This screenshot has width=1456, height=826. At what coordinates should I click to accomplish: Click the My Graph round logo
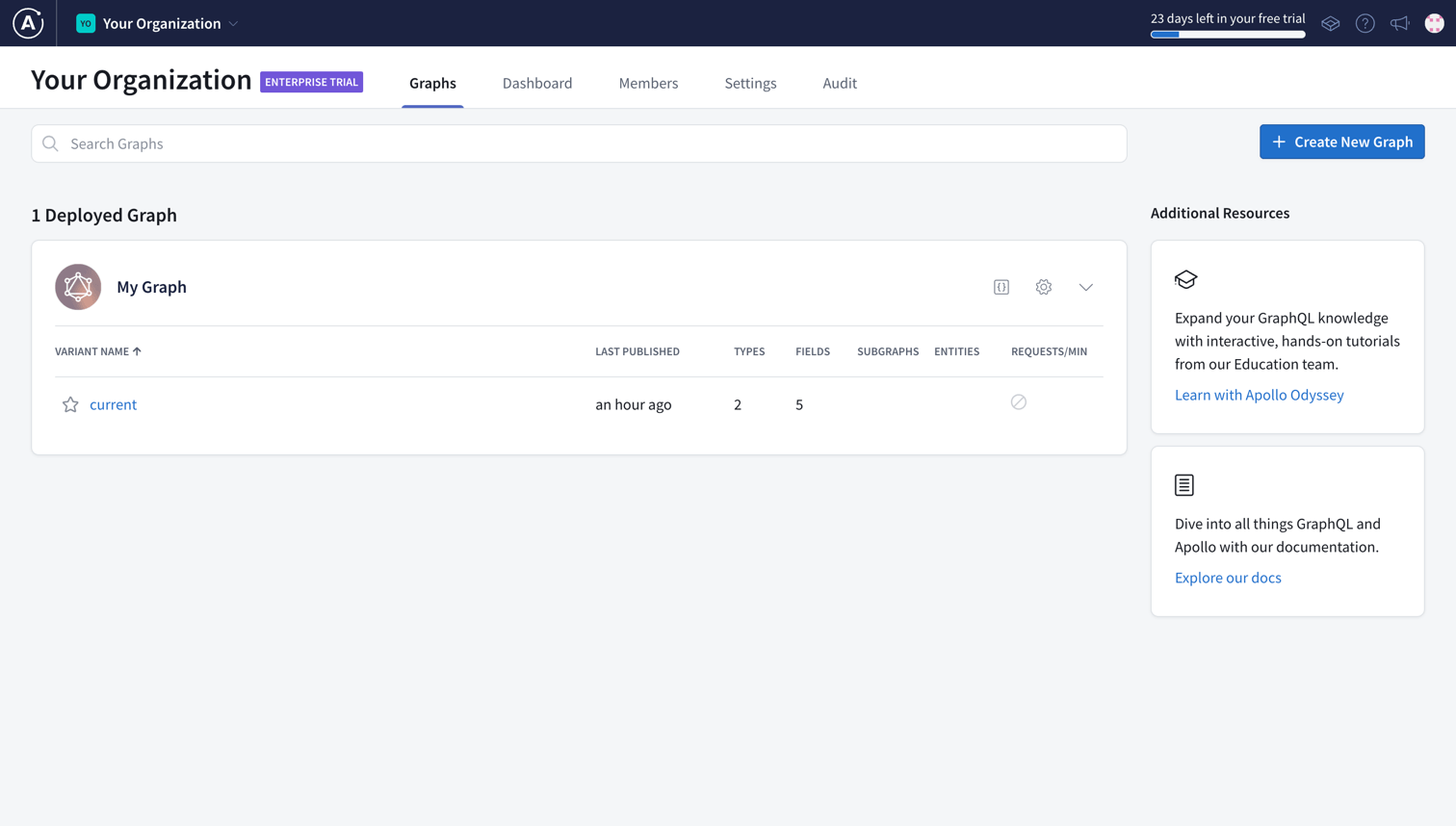tap(78, 287)
